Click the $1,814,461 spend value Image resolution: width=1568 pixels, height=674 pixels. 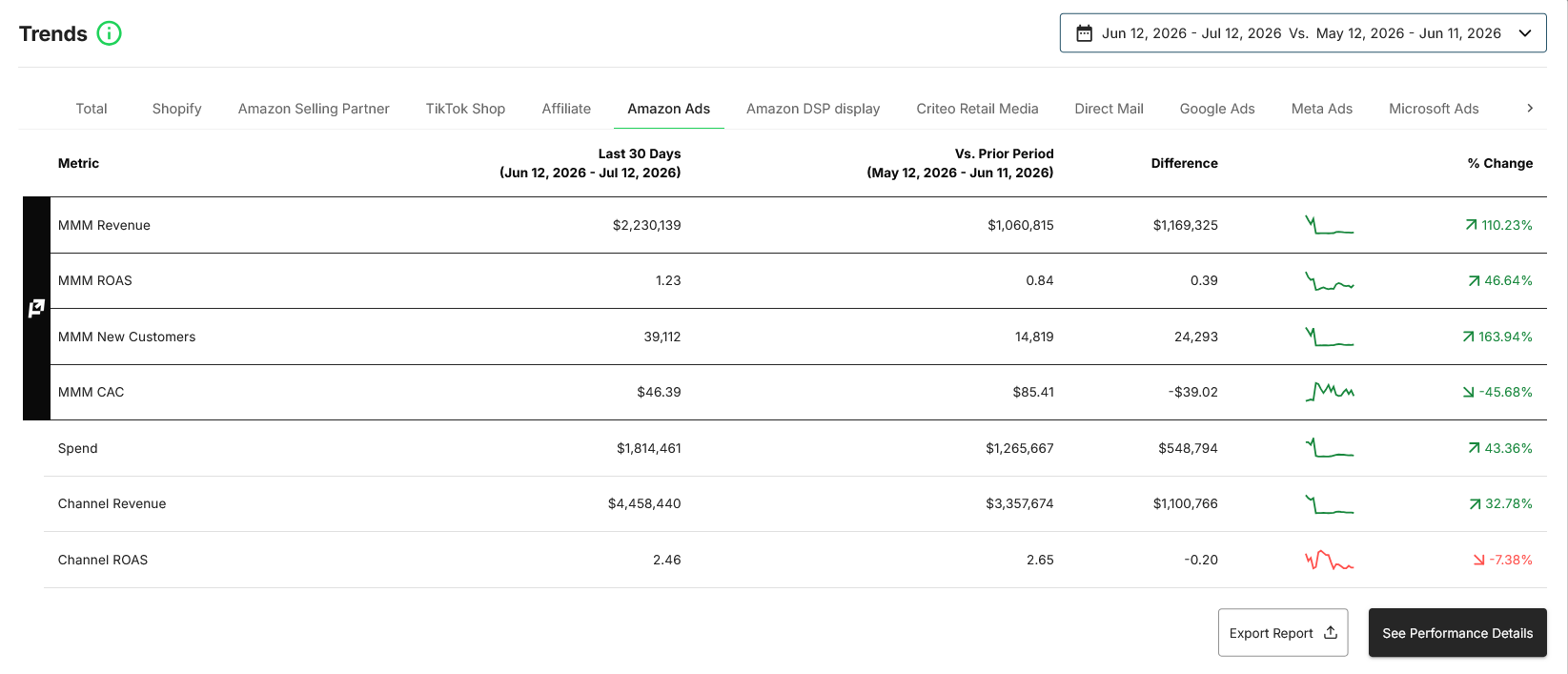[x=648, y=448]
